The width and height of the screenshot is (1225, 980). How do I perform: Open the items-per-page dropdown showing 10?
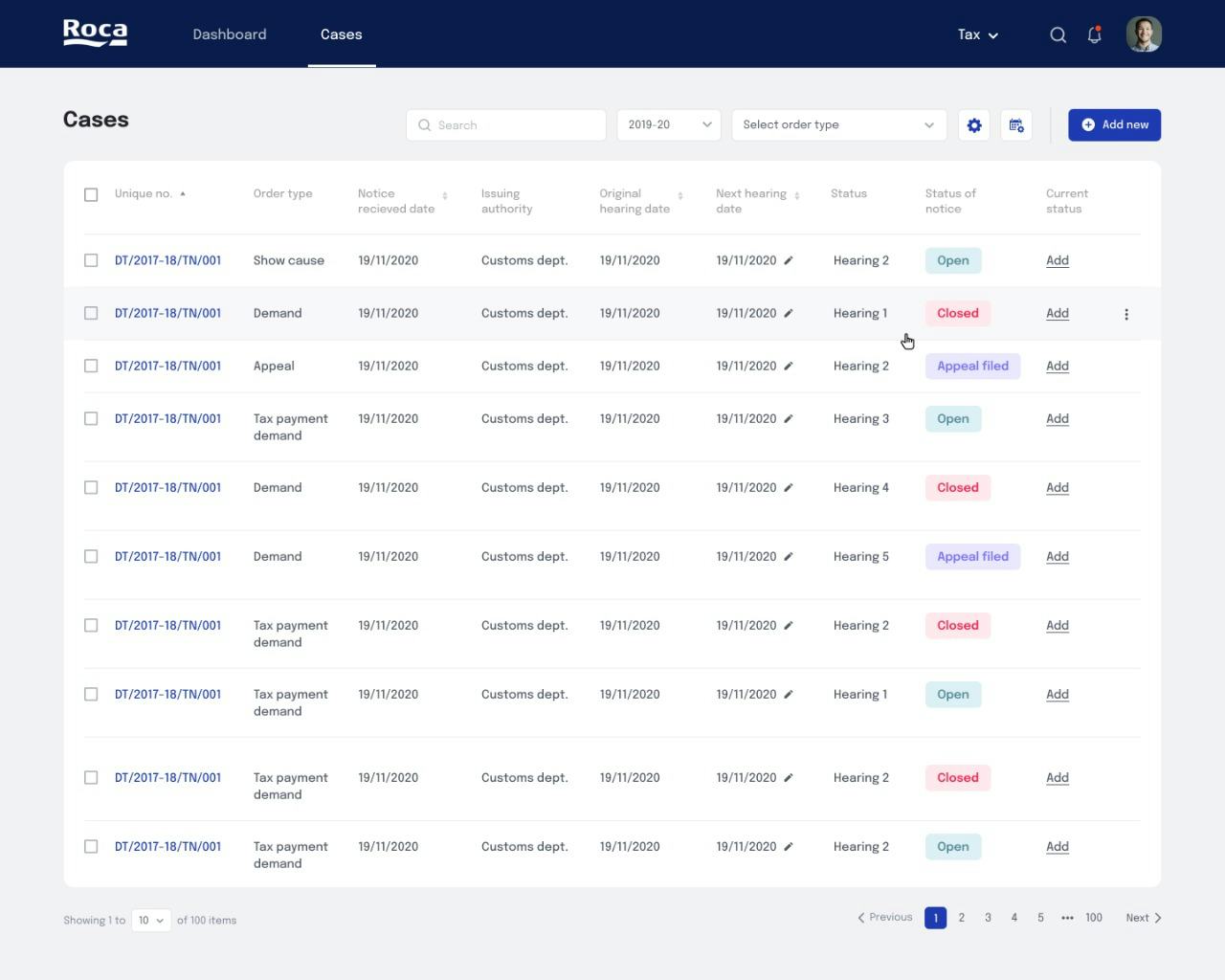click(x=149, y=920)
